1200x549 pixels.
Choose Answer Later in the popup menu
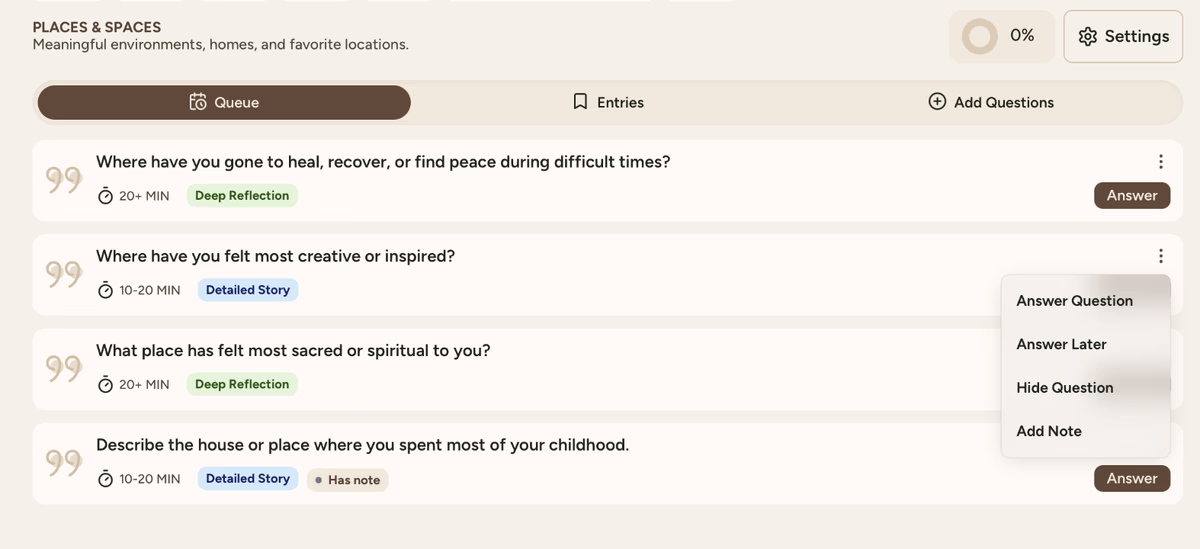pyautogui.click(x=1061, y=344)
